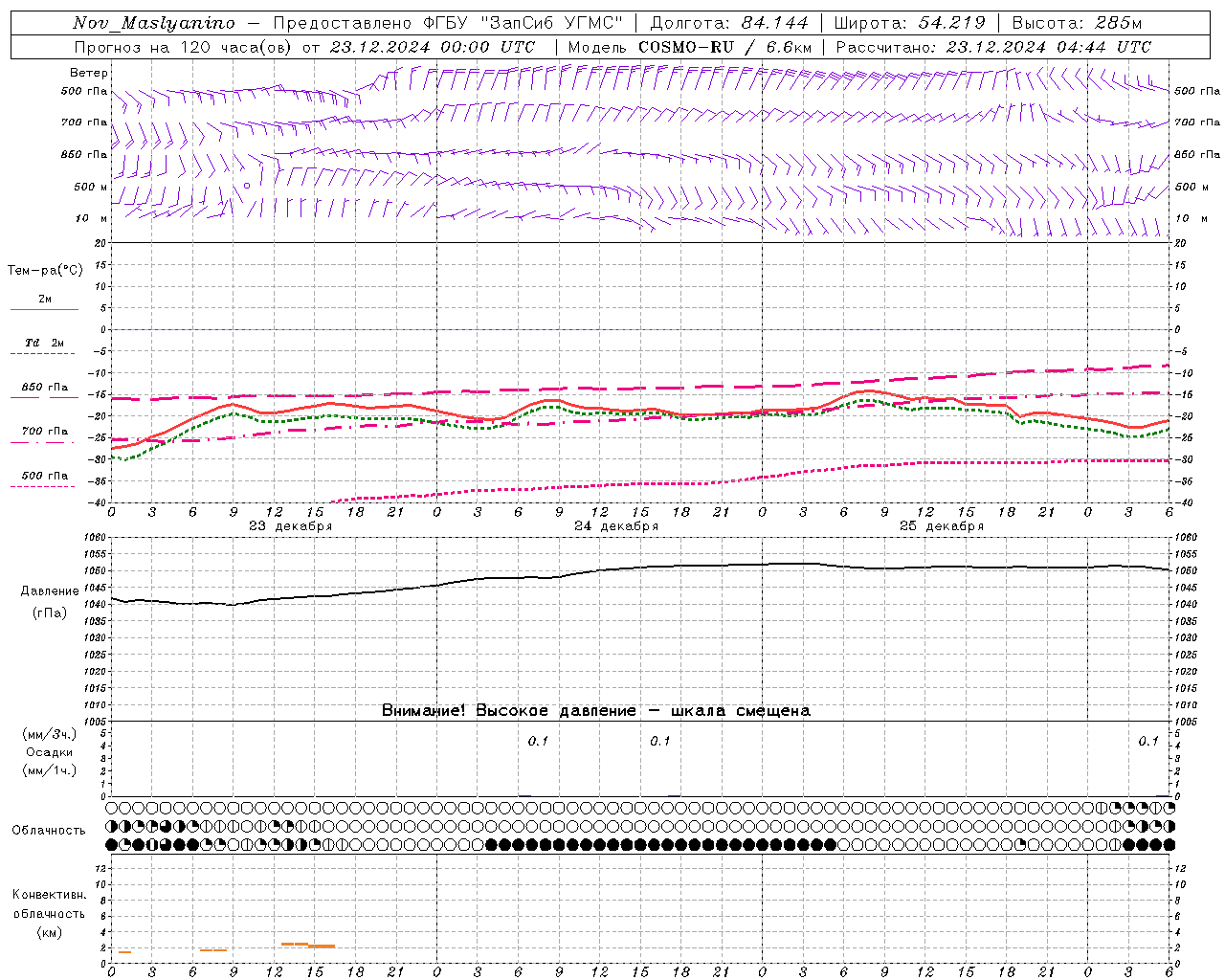
Task: Click the model name COSMO-RU / 6.6км
Action: tap(725, 47)
